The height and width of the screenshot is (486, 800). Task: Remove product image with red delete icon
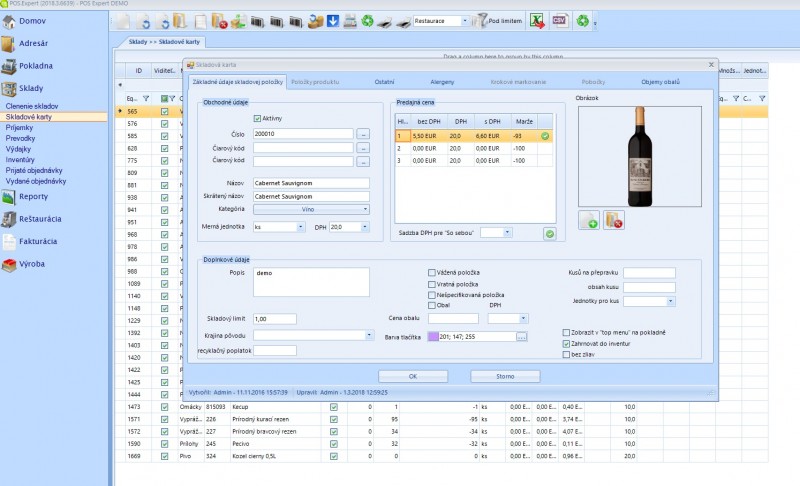614,219
